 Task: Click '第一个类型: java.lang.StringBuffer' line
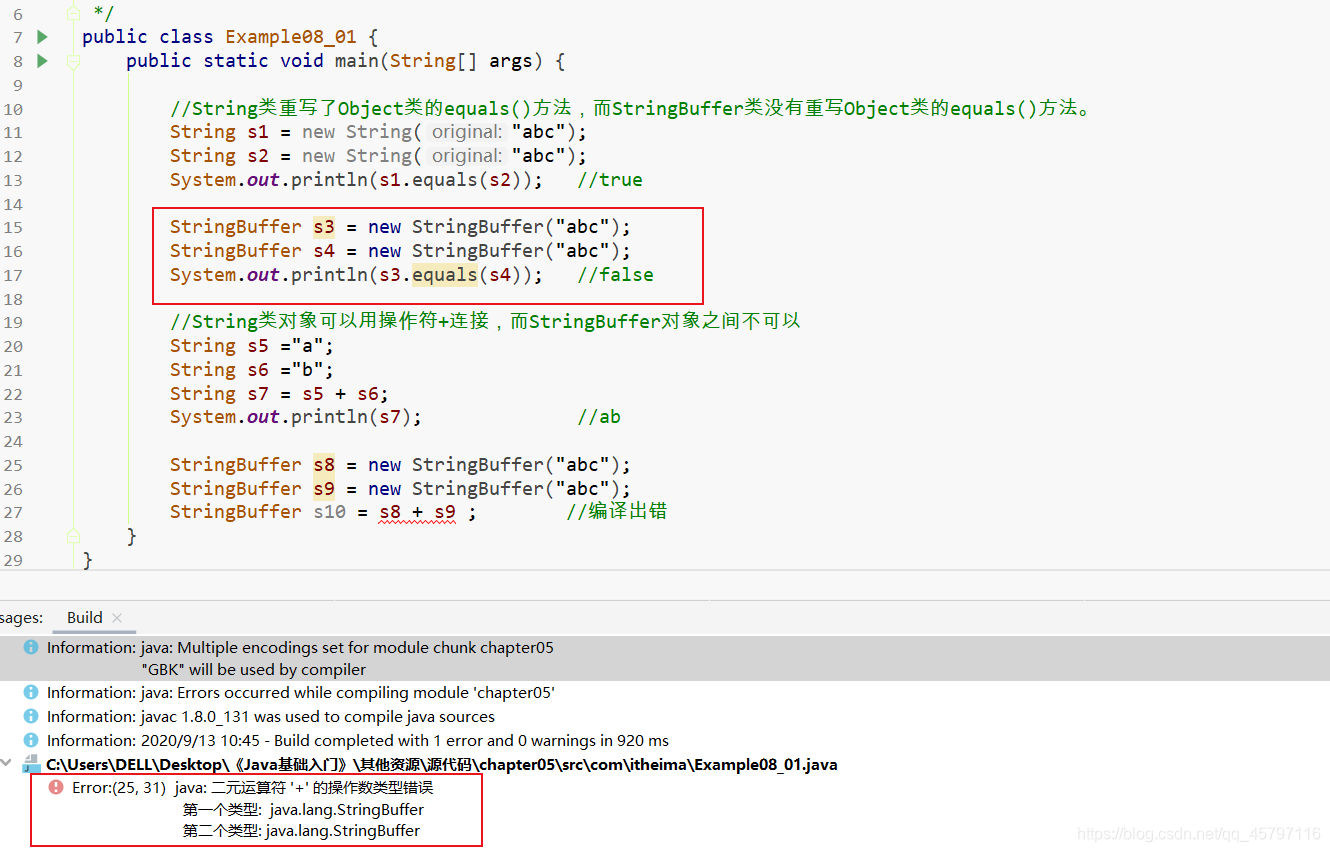point(303,810)
